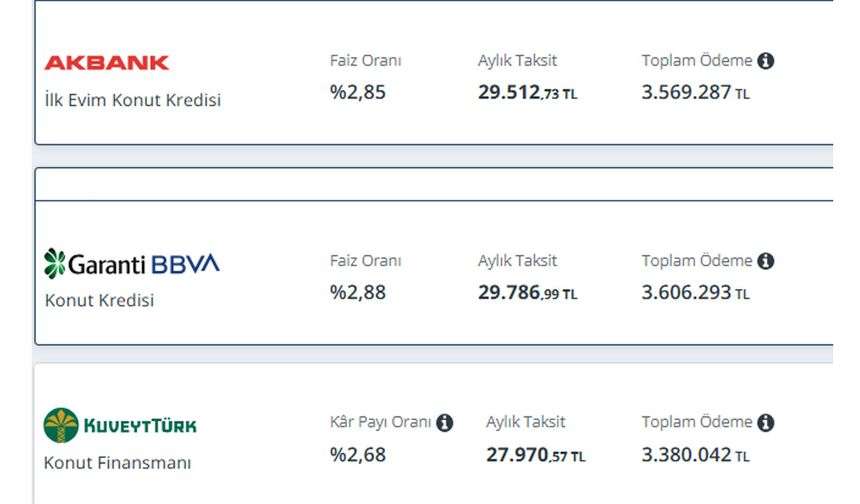This screenshot has height=504, width=860.
Task: Click Akbank total payment 3.569.287 TL
Action: click(695, 92)
